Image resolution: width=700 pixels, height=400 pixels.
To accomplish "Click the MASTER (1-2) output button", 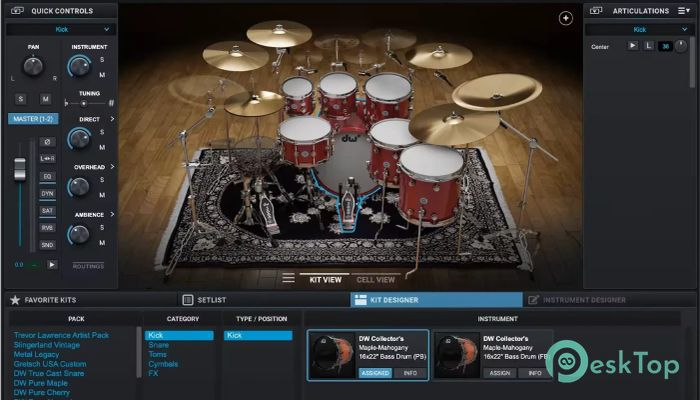I will point(33,119).
